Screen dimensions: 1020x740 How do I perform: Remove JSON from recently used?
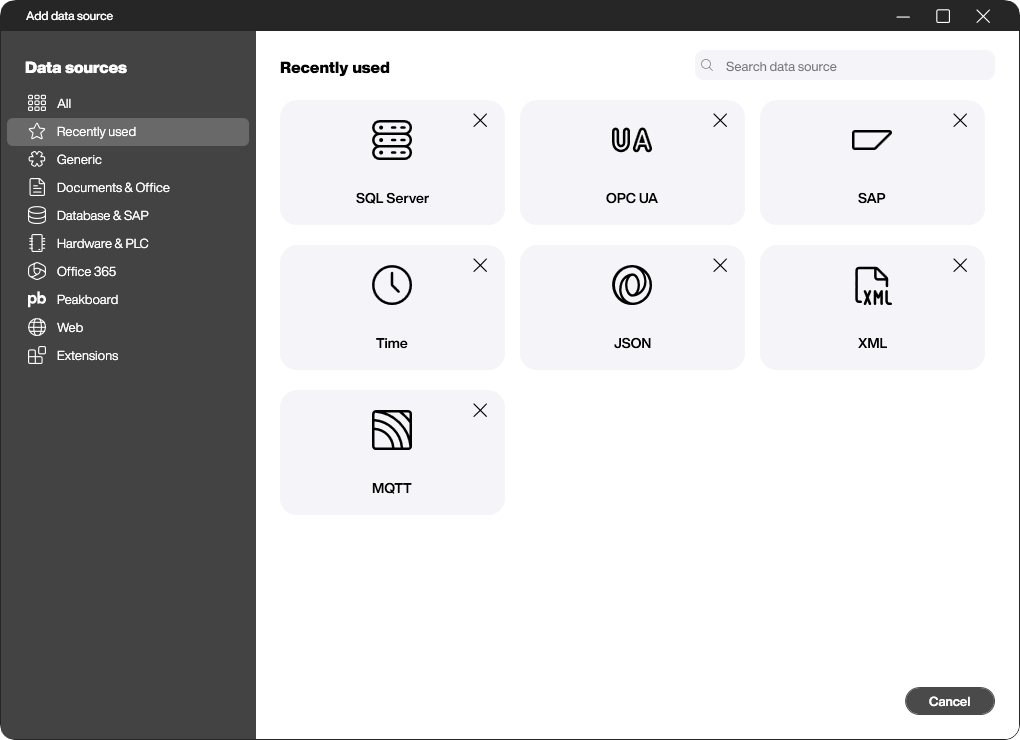point(720,265)
